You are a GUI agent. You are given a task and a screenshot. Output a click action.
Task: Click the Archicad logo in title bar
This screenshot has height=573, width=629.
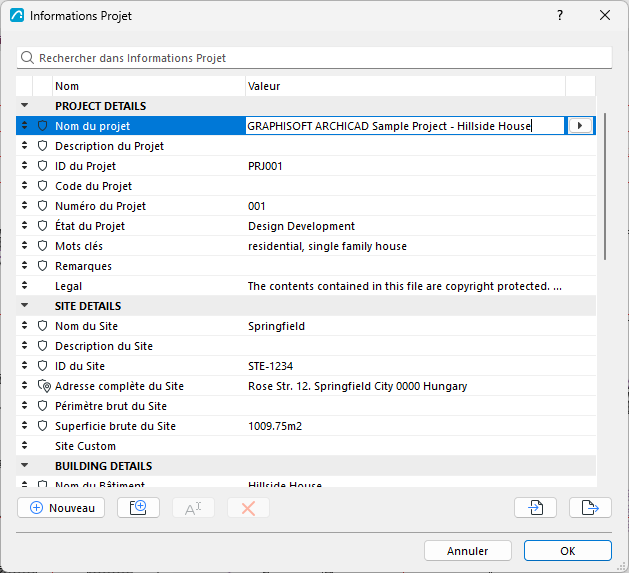point(17,15)
